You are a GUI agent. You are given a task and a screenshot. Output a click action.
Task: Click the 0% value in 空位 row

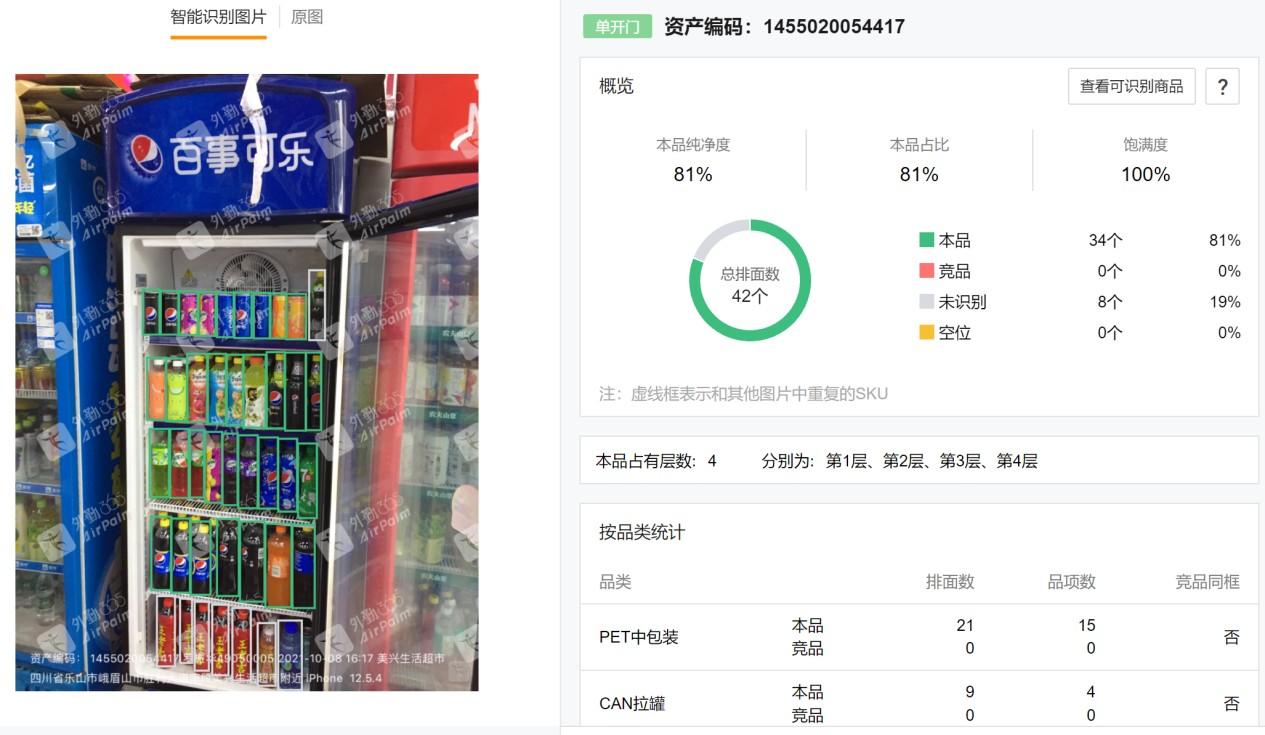click(x=1229, y=332)
